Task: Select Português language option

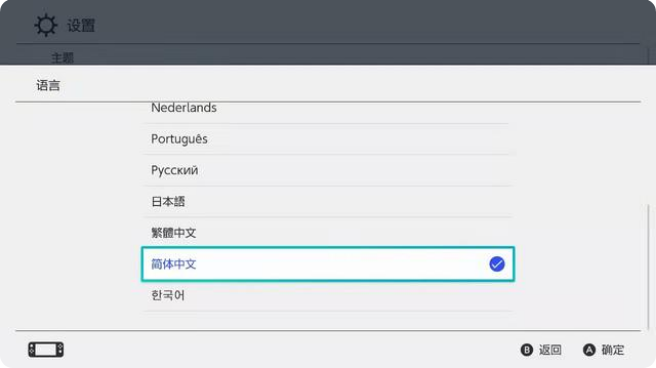Action: tap(328, 139)
